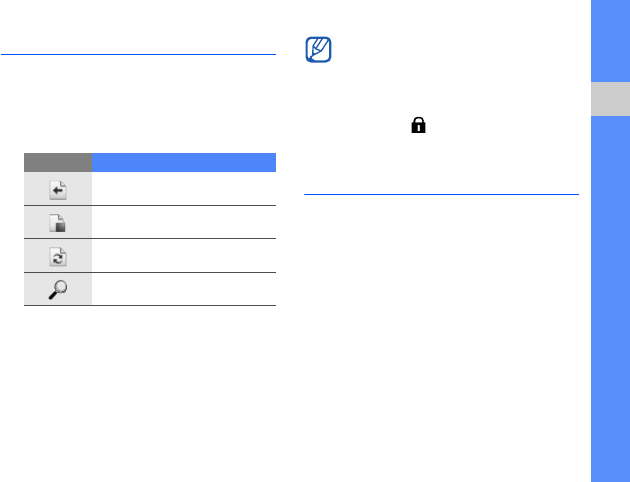Select the blue table header bar
Viewport: 630px width, 482px height.
coord(183,160)
